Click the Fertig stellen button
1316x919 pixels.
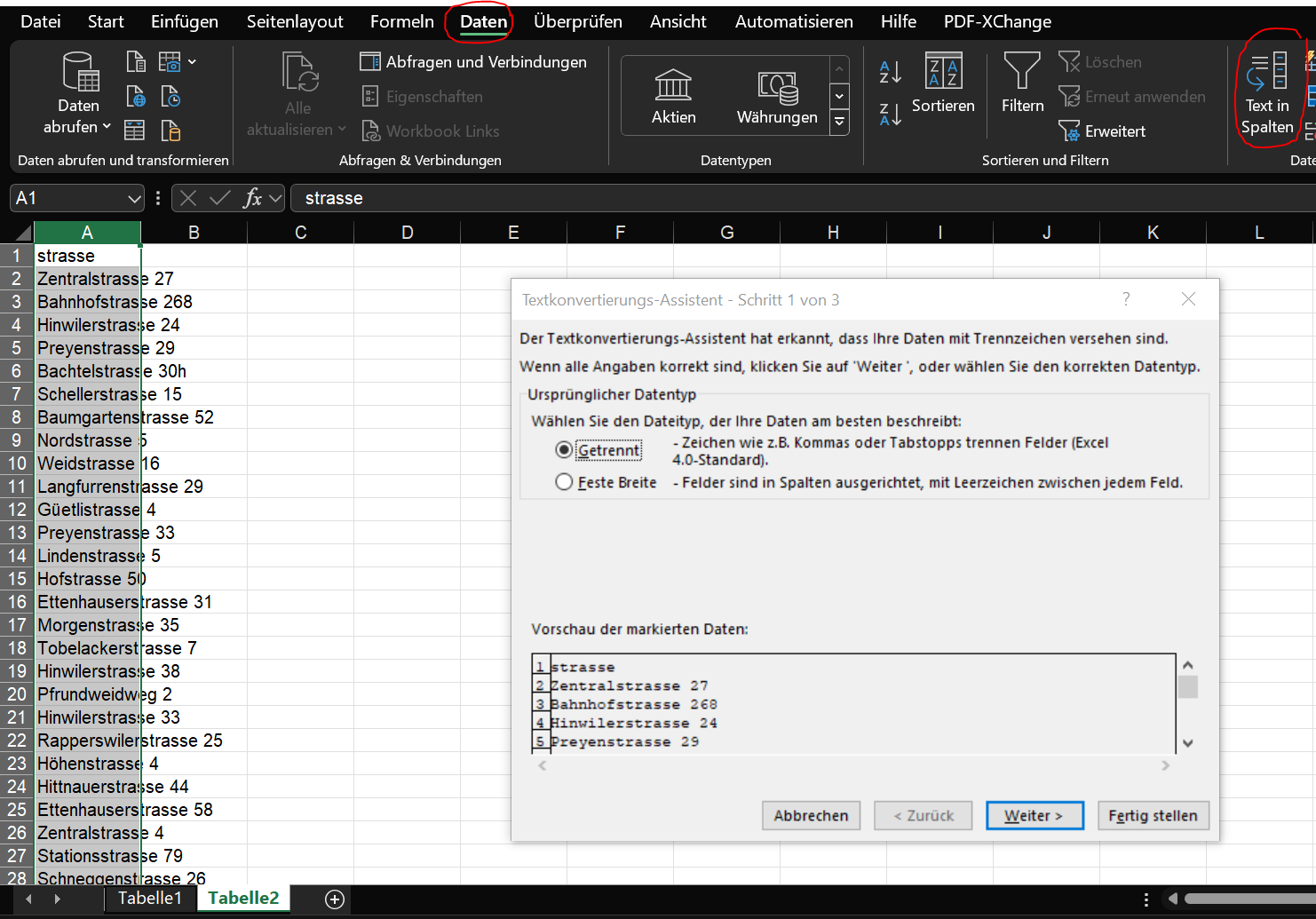1153,815
